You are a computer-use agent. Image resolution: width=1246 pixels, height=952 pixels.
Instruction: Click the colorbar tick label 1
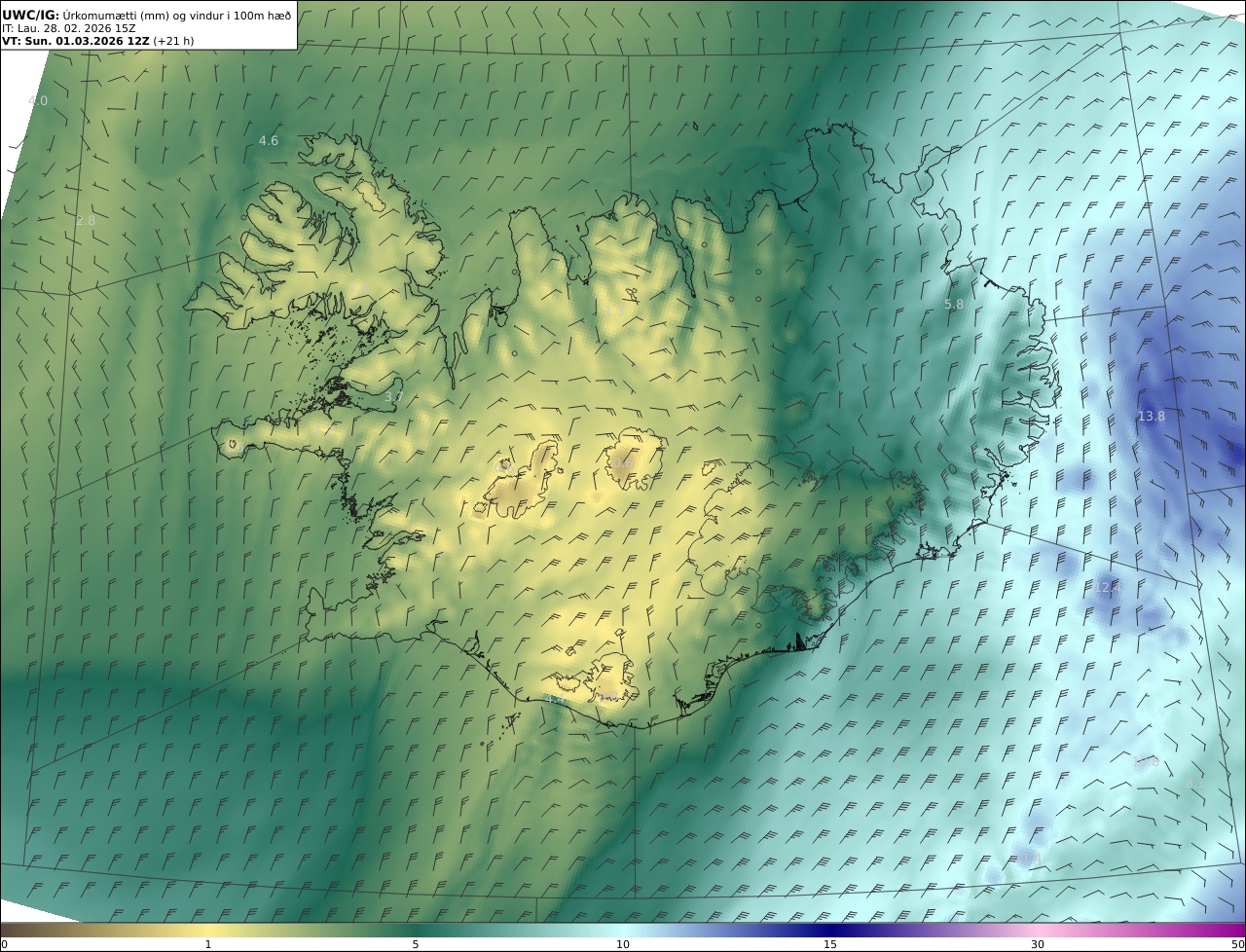[208, 944]
